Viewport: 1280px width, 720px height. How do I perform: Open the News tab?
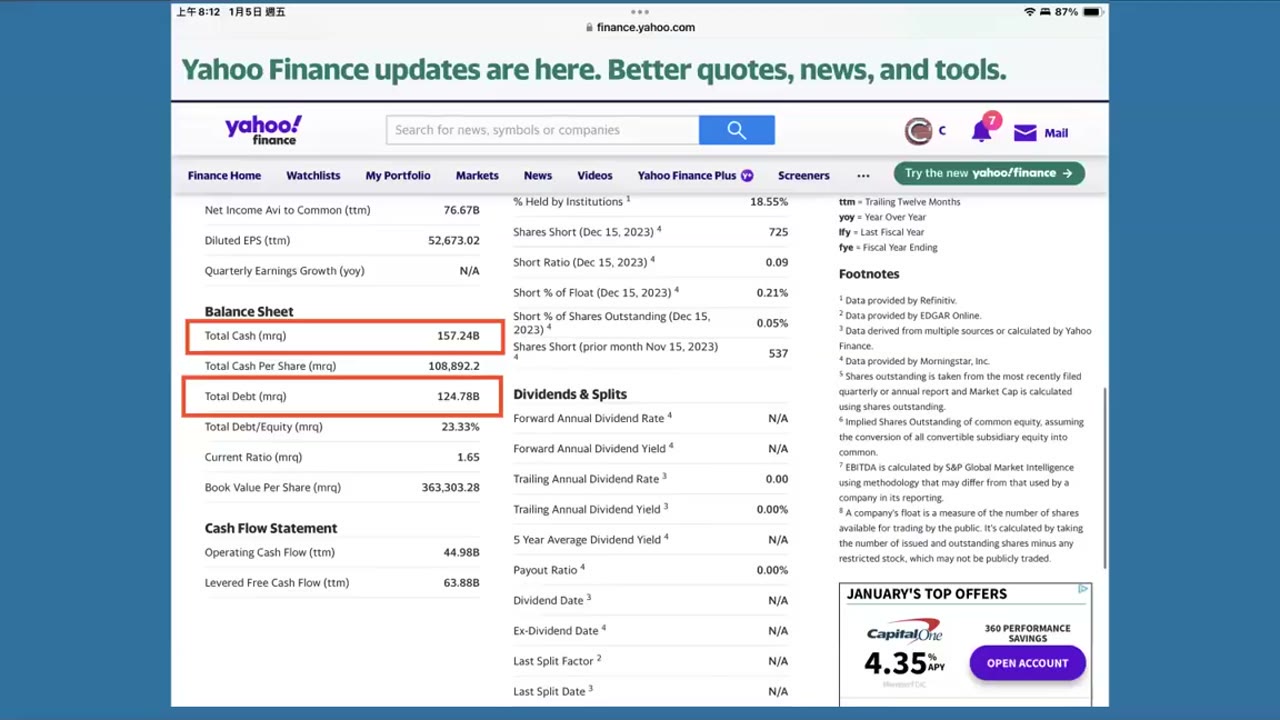click(538, 176)
